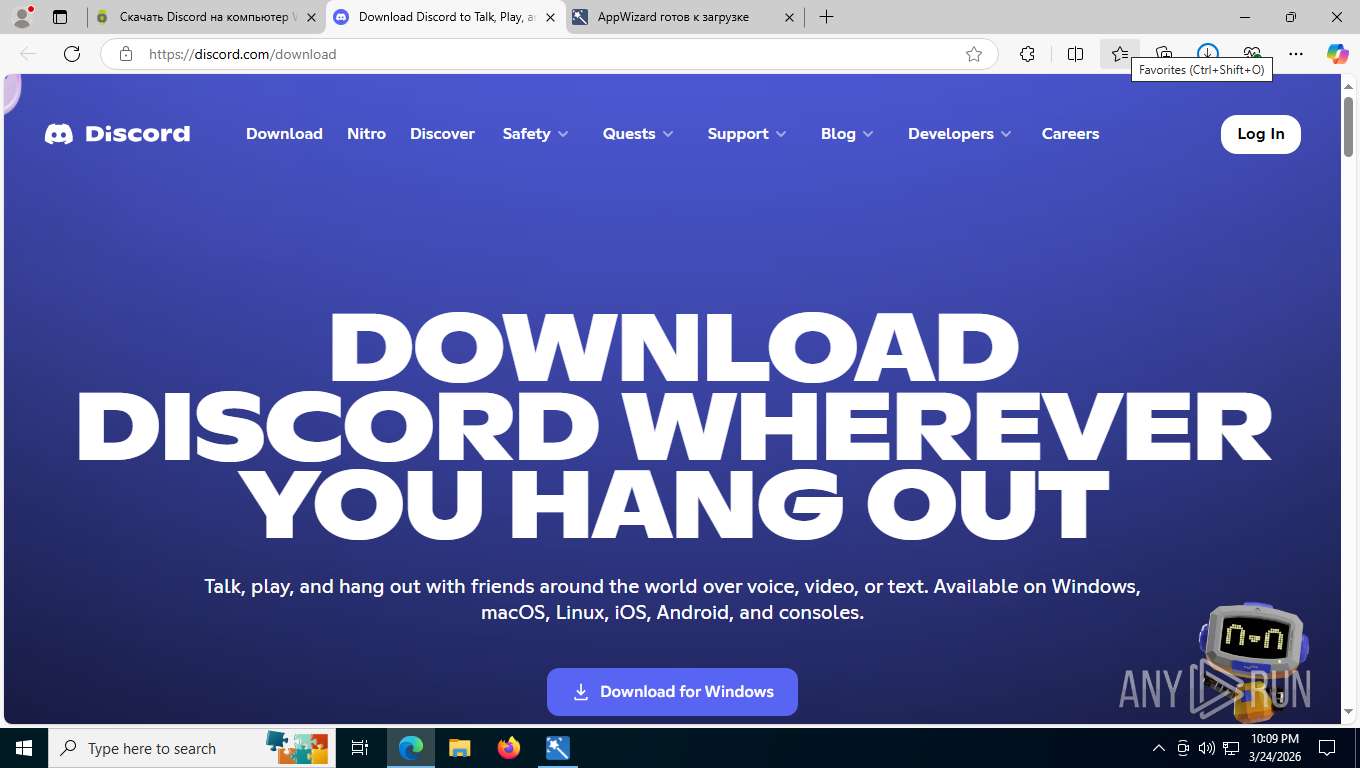Add this page to favorites with the star icon
The image size is (1360, 768).
coord(974,54)
